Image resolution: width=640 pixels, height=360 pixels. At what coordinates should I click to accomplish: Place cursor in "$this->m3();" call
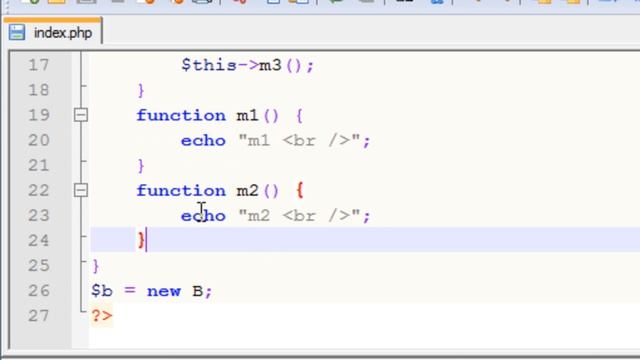(x=247, y=65)
